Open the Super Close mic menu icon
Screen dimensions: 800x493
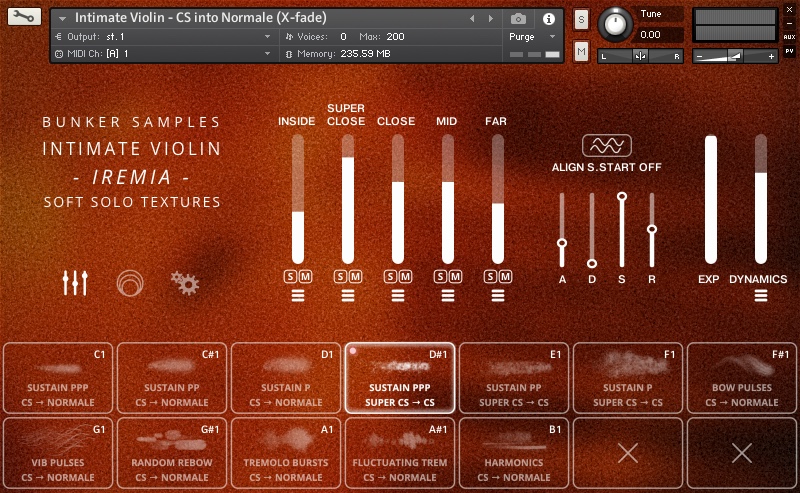[347, 295]
